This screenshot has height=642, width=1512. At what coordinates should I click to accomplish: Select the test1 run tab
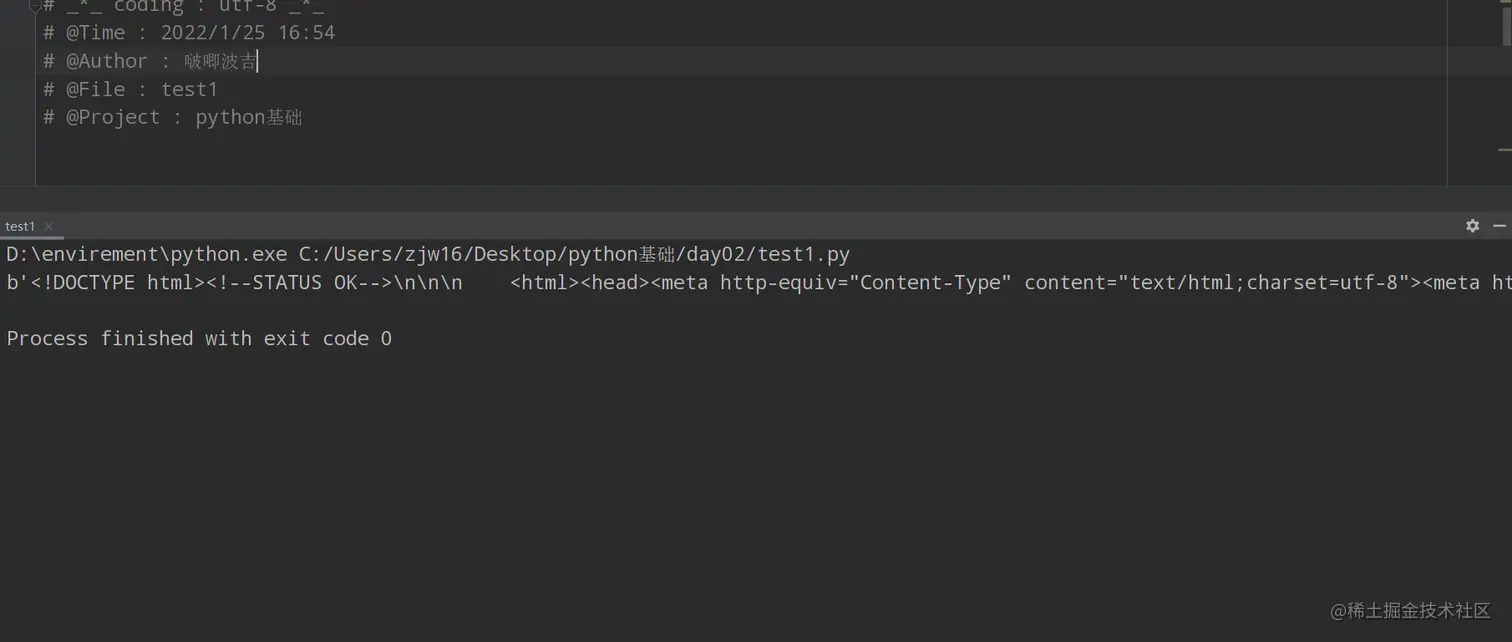[x=20, y=227]
